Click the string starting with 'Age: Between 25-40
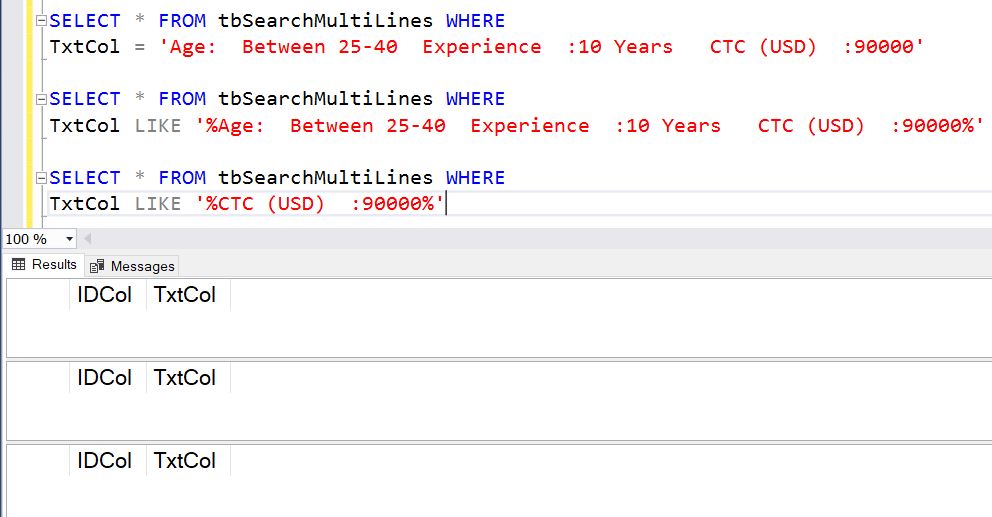992x517 pixels. click(541, 47)
